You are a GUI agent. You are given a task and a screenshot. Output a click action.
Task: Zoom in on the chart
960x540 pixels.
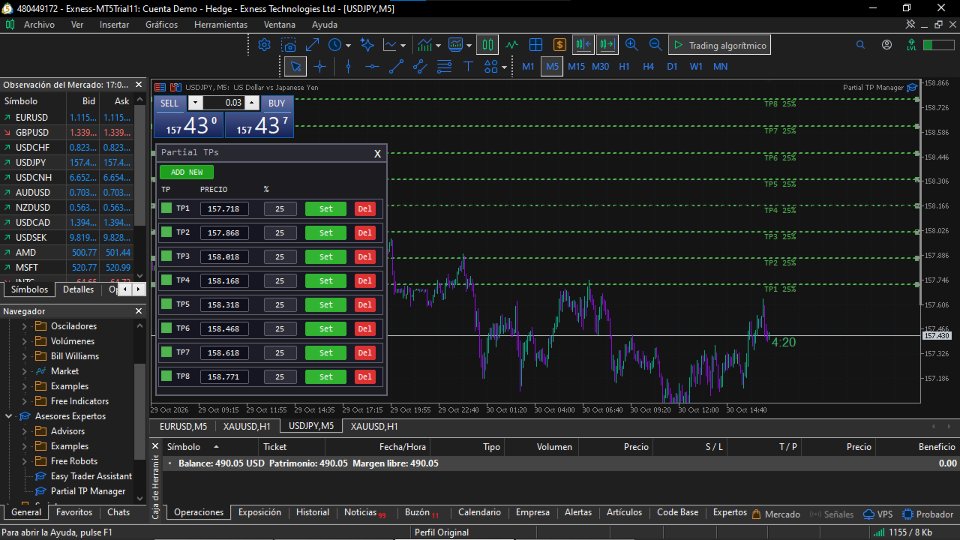pyautogui.click(x=631, y=45)
